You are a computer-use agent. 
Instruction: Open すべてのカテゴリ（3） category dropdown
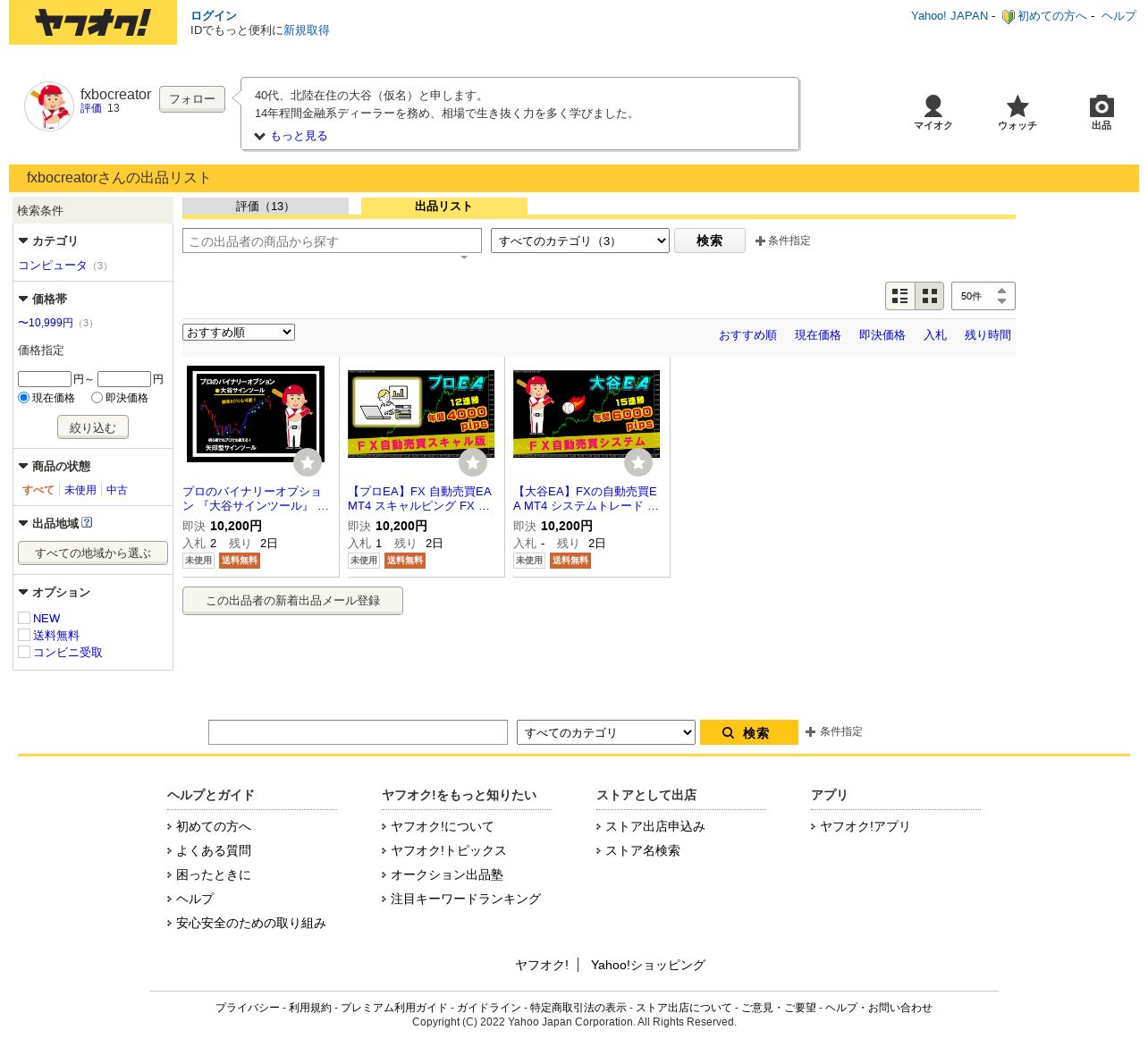point(580,241)
